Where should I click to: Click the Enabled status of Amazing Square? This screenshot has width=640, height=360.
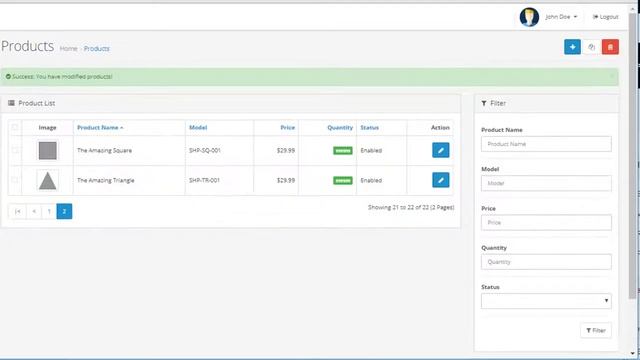click(x=371, y=150)
